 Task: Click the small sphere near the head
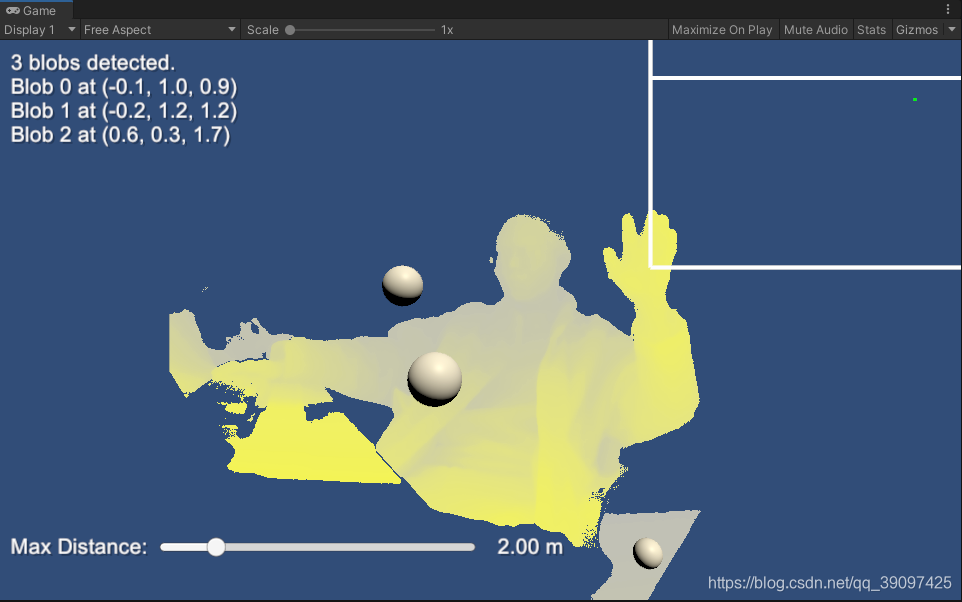click(x=402, y=285)
